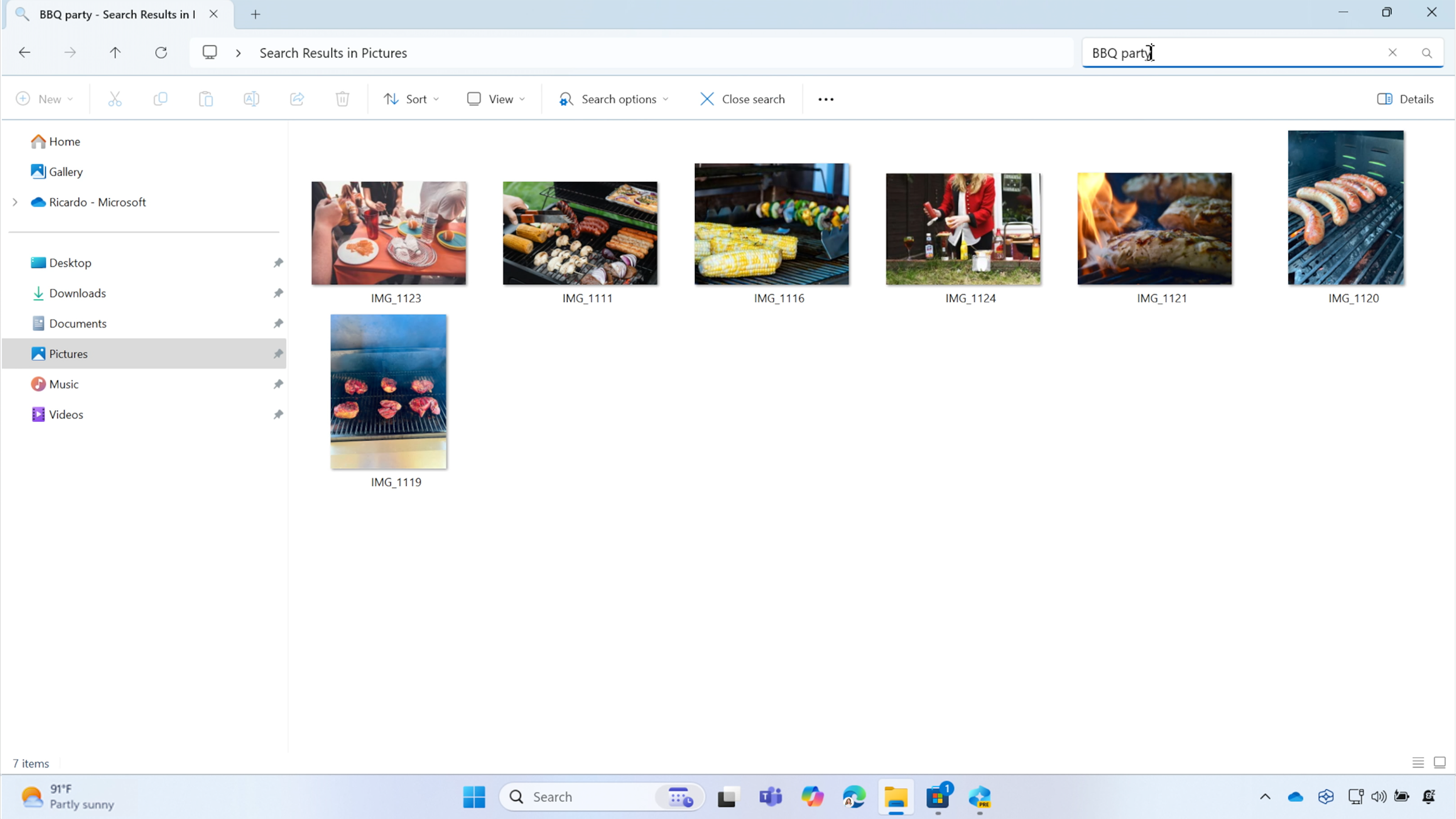Click the Copy icon in the toolbar
This screenshot has height=819, width=1456.
pyautogui.click(x=161, y=99)
